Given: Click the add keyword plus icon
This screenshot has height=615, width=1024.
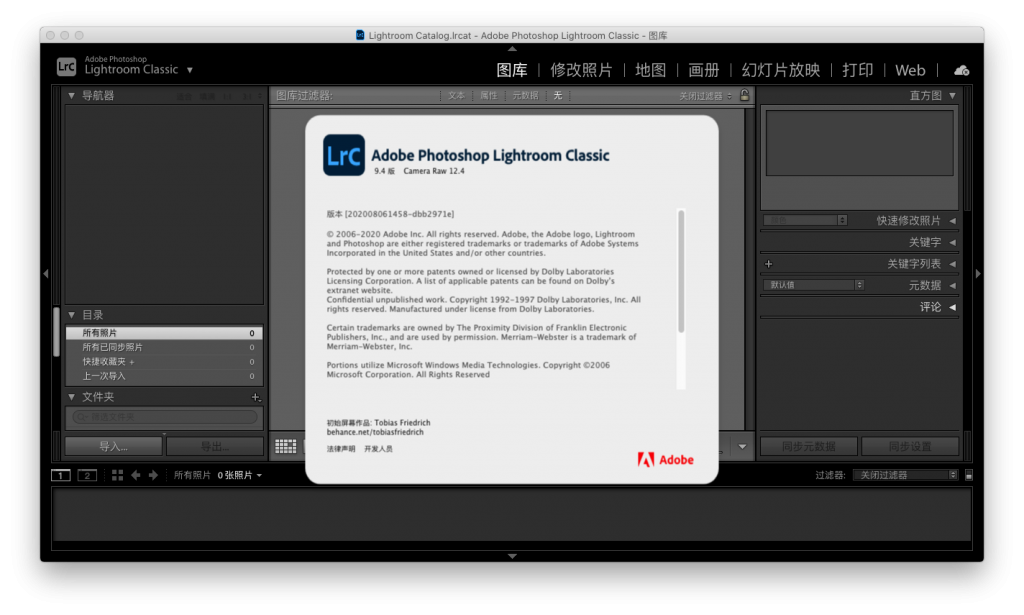Looking at the screenshot, I should point(769,264).
